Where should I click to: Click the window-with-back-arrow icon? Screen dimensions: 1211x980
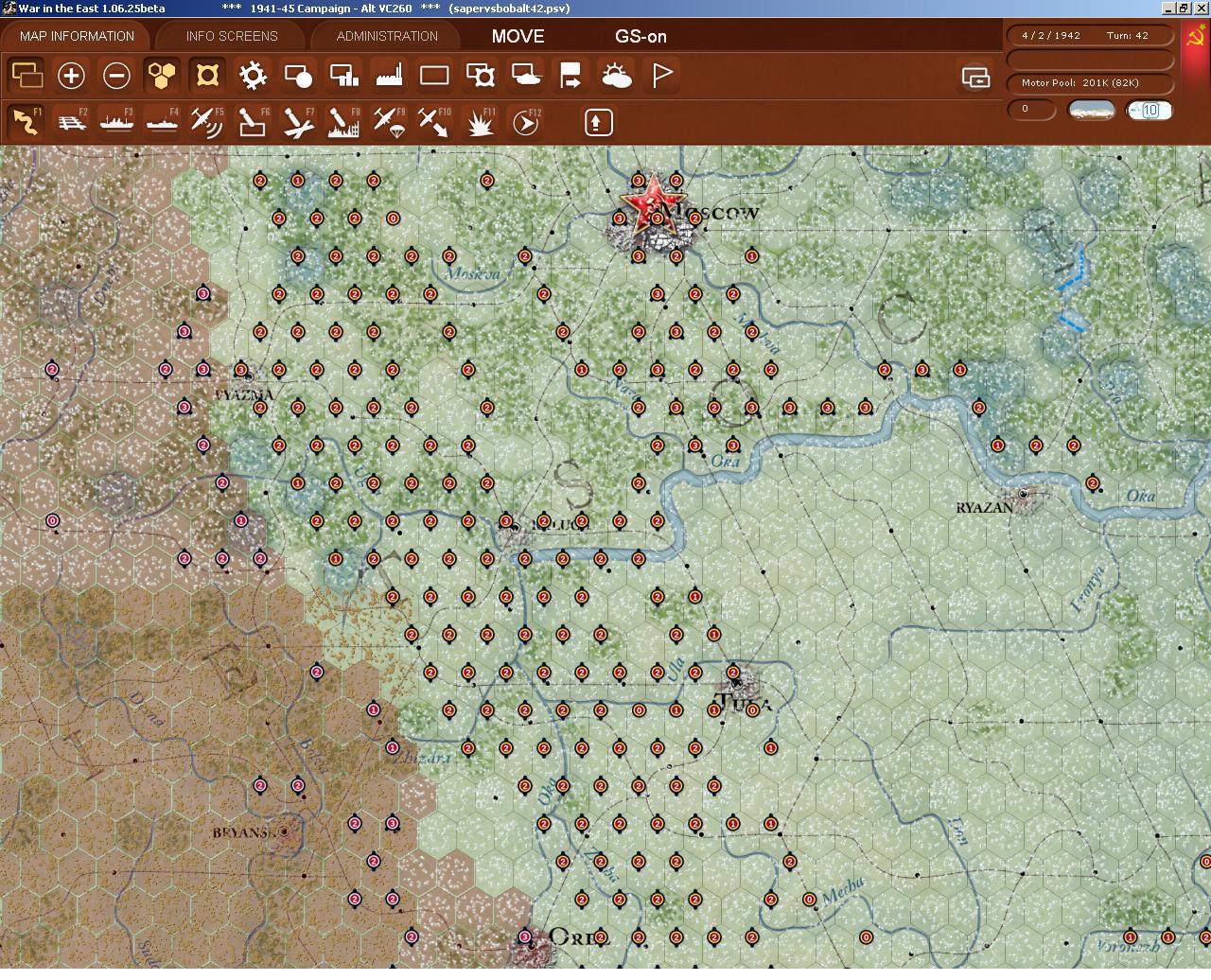coord(975,78)
